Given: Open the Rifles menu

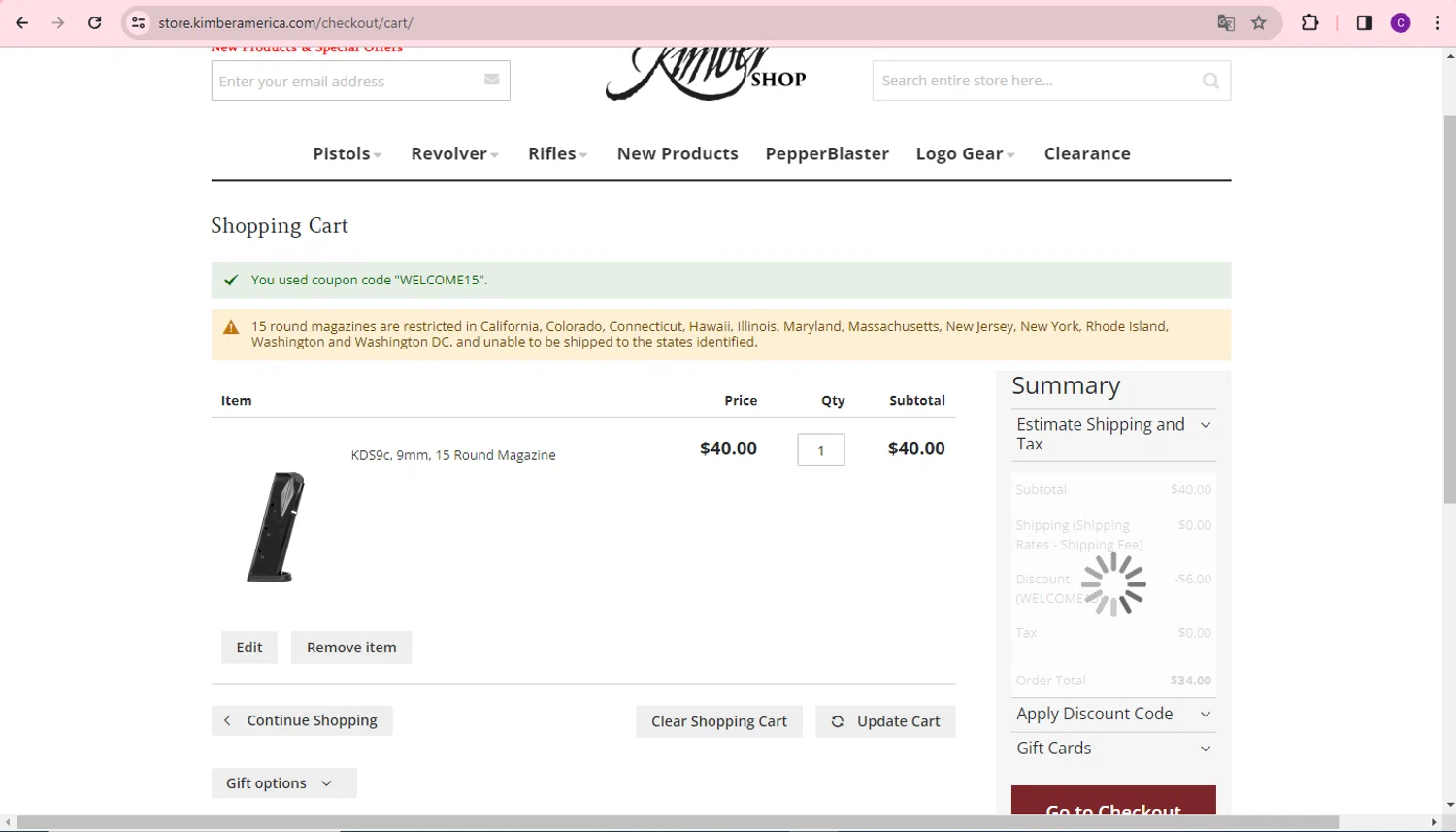Looking at the screenshot, I should pos(557,153).
